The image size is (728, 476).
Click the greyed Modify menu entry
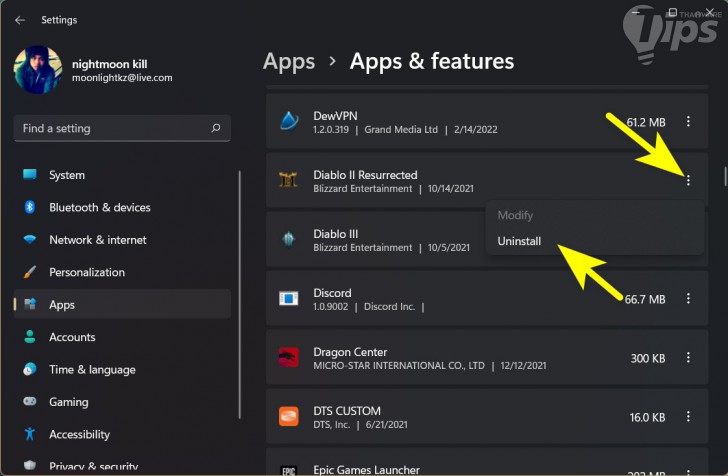click(x=594, y=215)
